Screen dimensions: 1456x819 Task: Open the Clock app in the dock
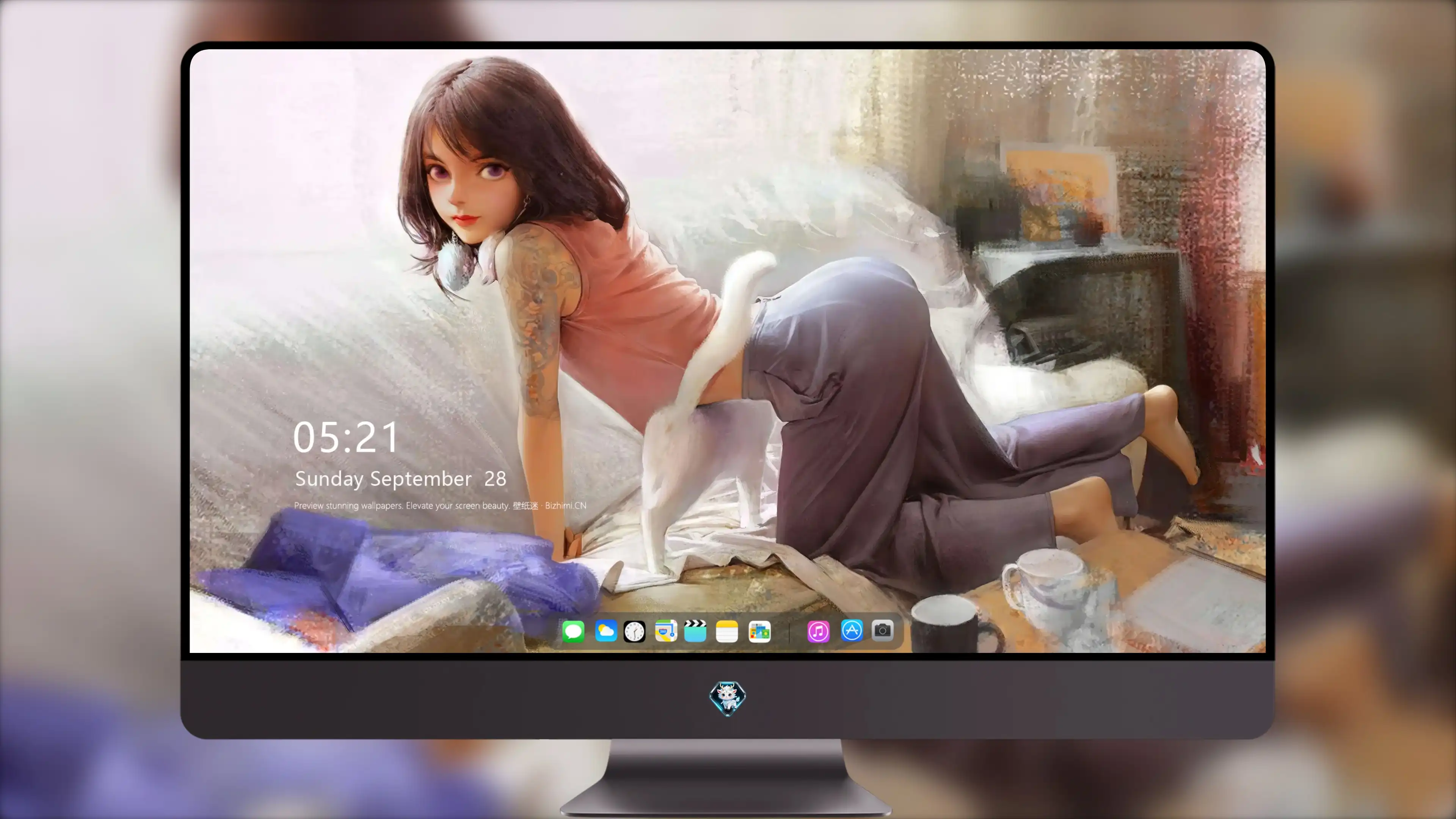[635, 631]
